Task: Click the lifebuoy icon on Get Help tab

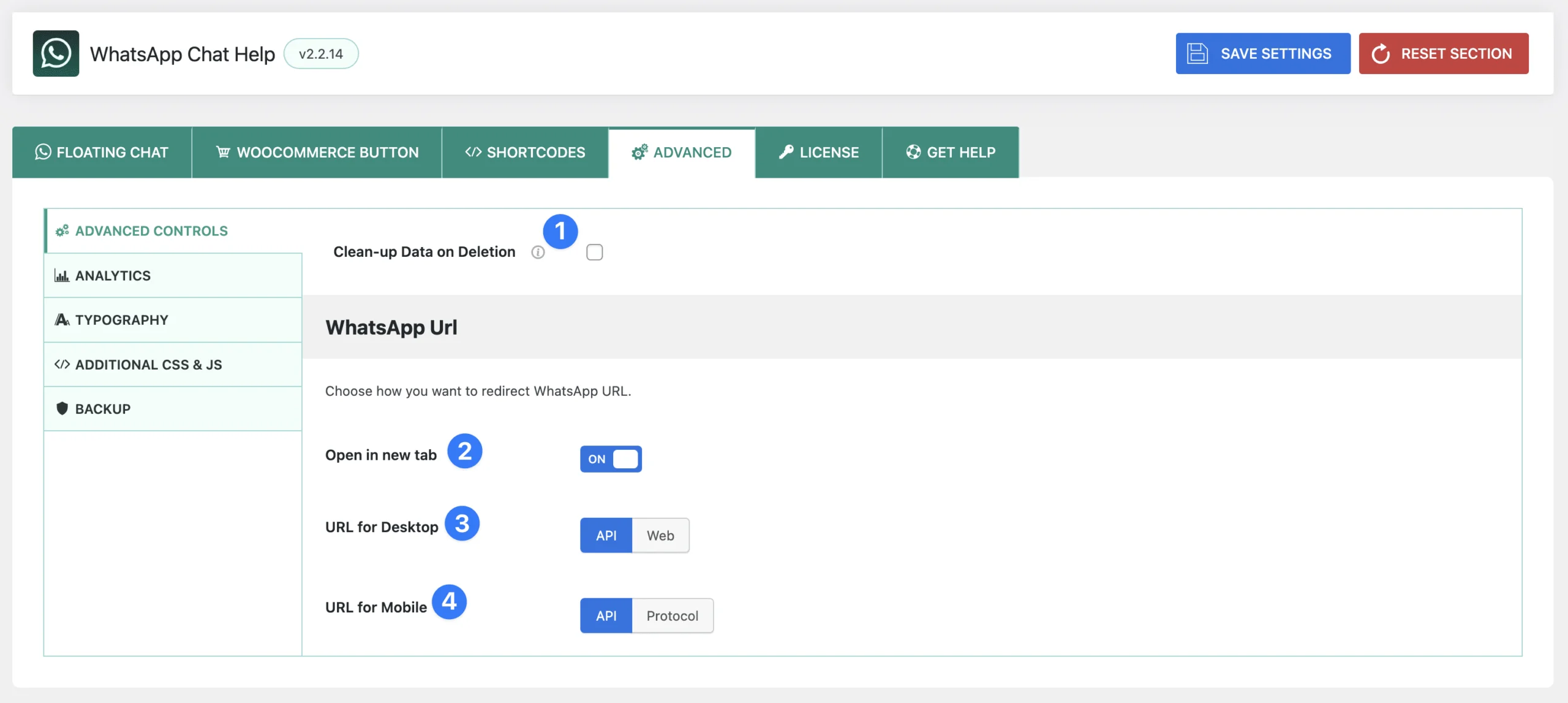Action: coord(913,152)
